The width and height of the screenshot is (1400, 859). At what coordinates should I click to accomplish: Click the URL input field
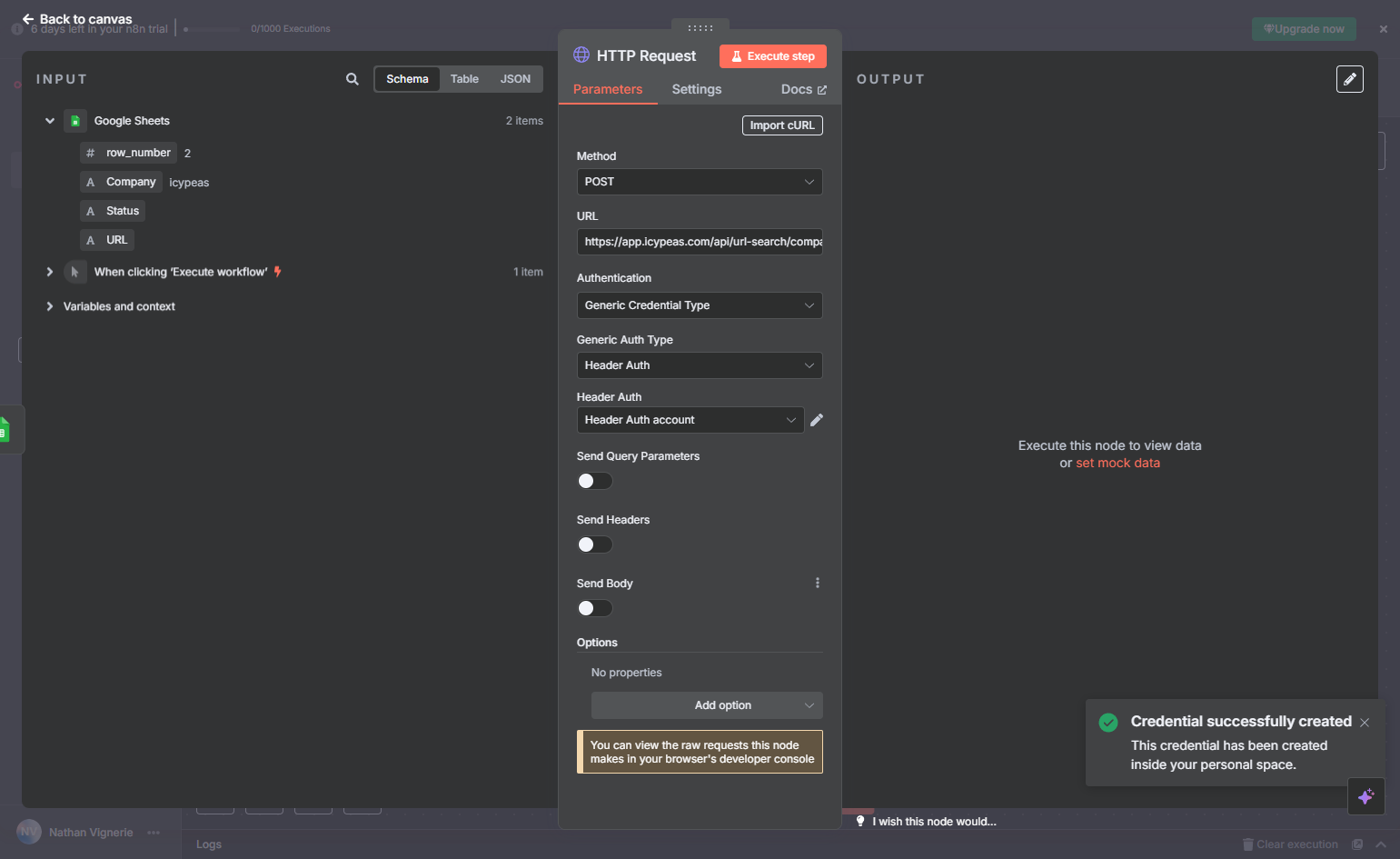pyautogui.click(x=700, y=242)
